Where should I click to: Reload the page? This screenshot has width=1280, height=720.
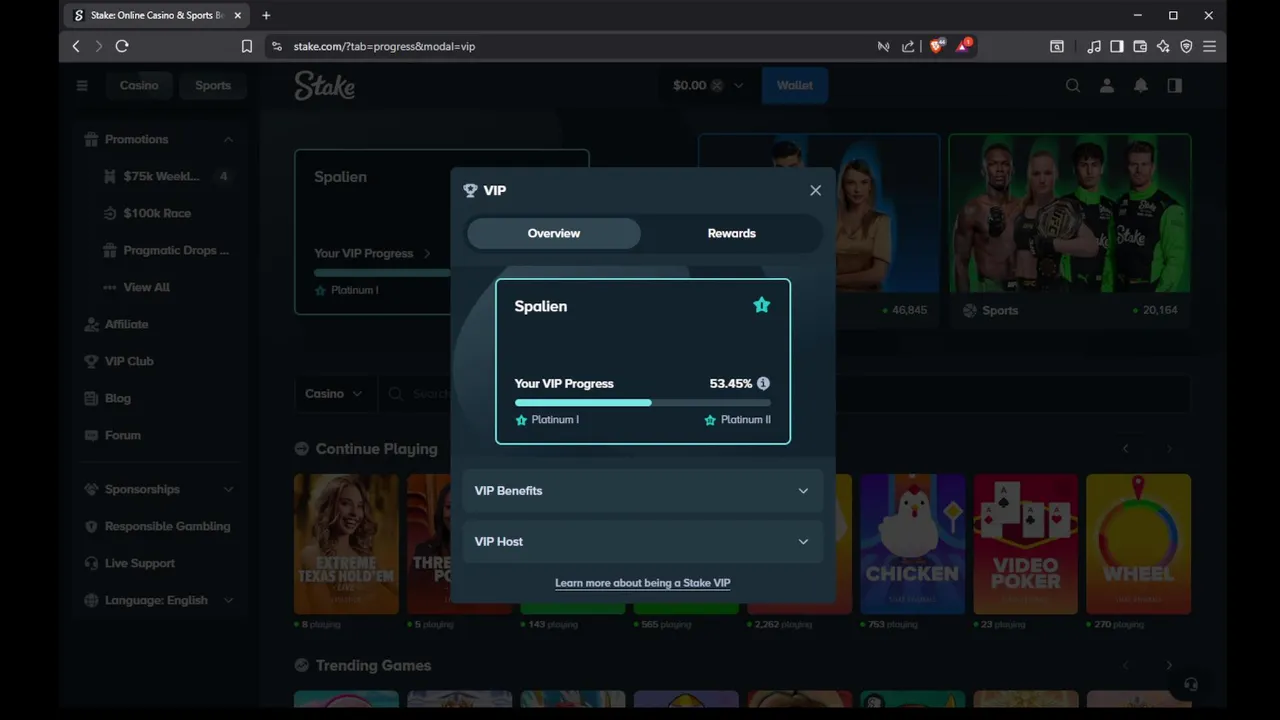click(x=122, y=46)
